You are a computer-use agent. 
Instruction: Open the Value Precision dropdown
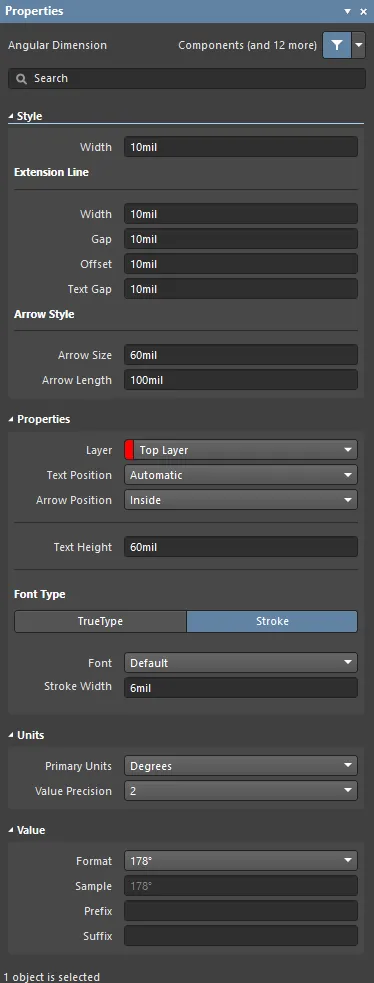tap(241, 791)
